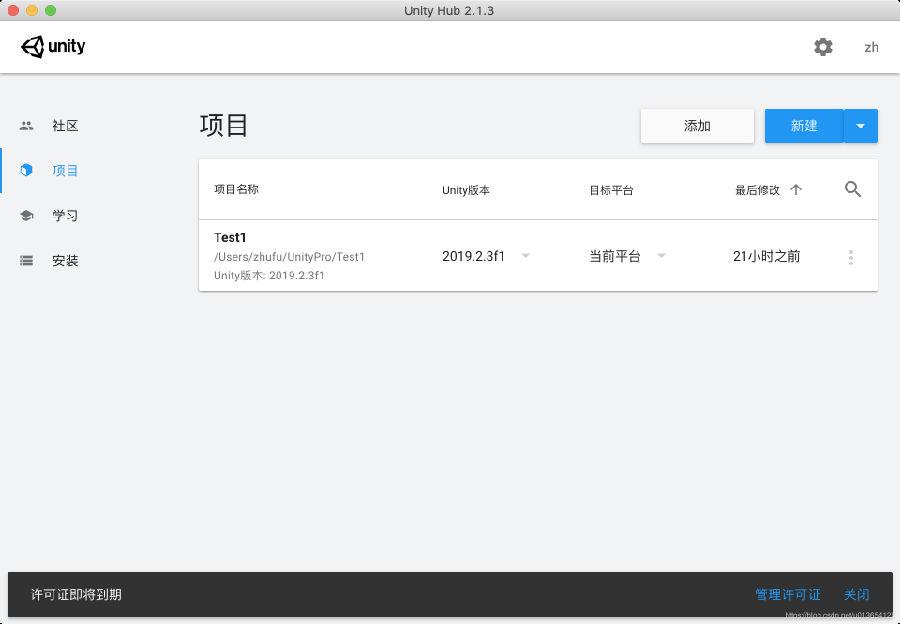Open the dropdown arrow next to 新建
The image size is (900, 624).
coord(861,126)
